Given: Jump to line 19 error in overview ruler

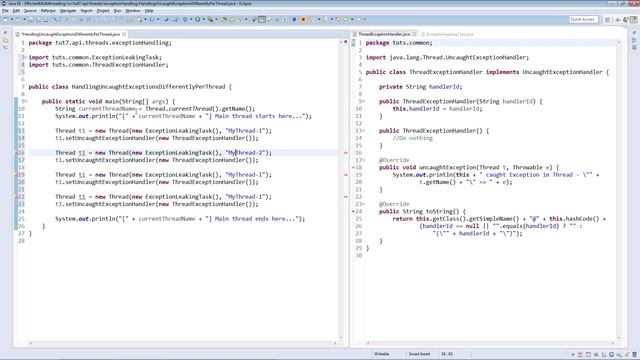Looking at the screenshot, I should click(345, 175).
